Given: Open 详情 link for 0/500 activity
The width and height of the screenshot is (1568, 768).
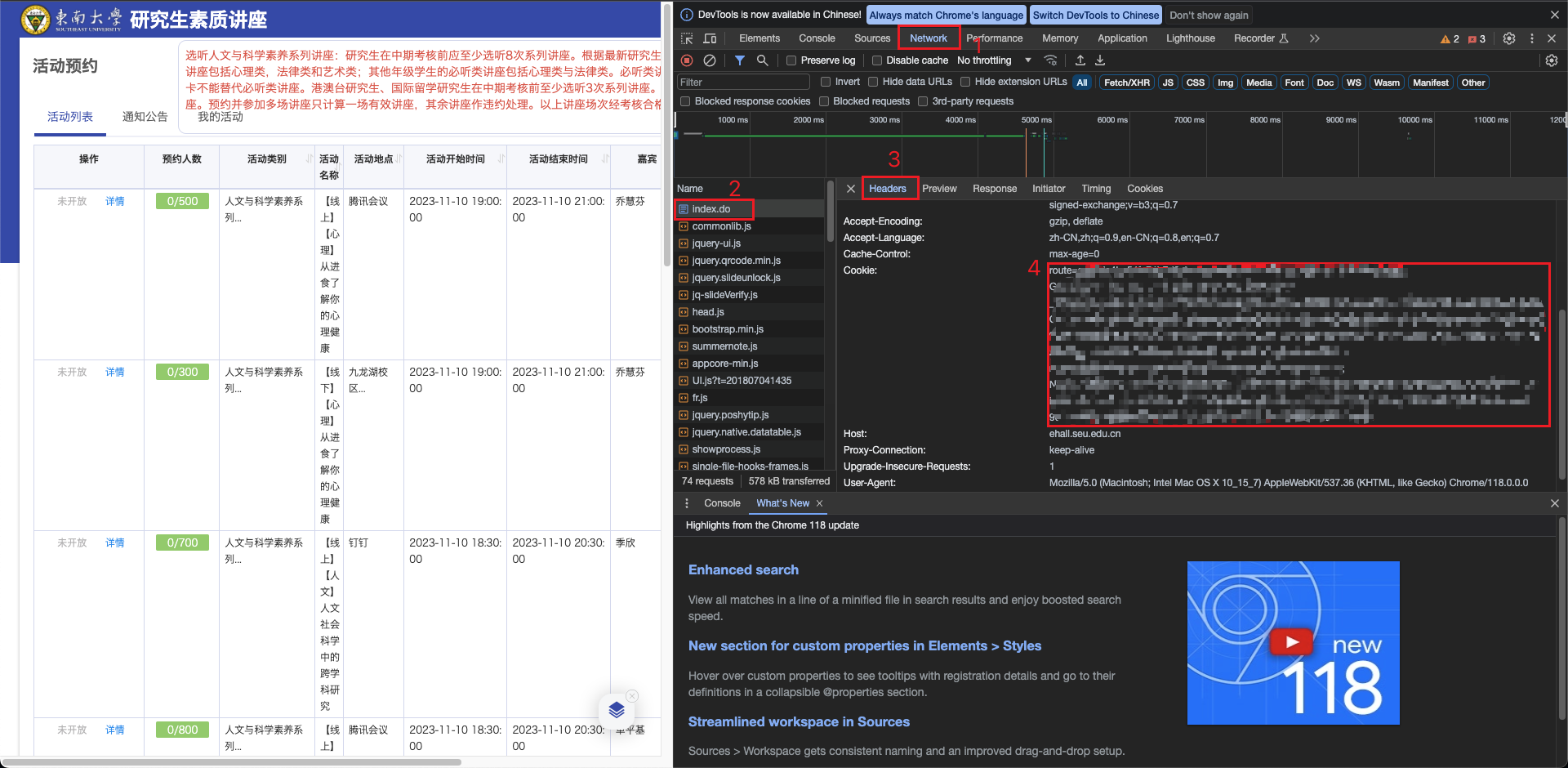Looking at the screenshot, I should pyautogui.click(x=115, y=201).
